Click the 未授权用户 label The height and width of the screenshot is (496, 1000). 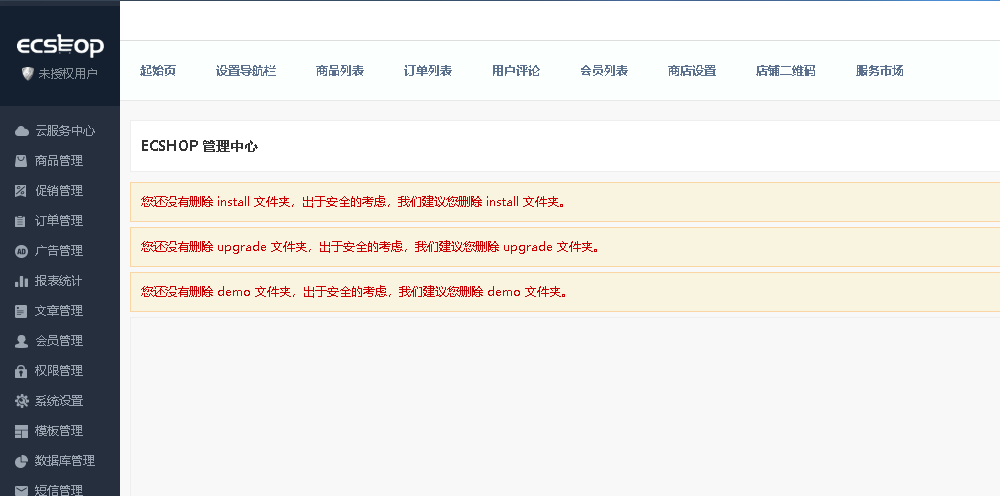[68, 74]
